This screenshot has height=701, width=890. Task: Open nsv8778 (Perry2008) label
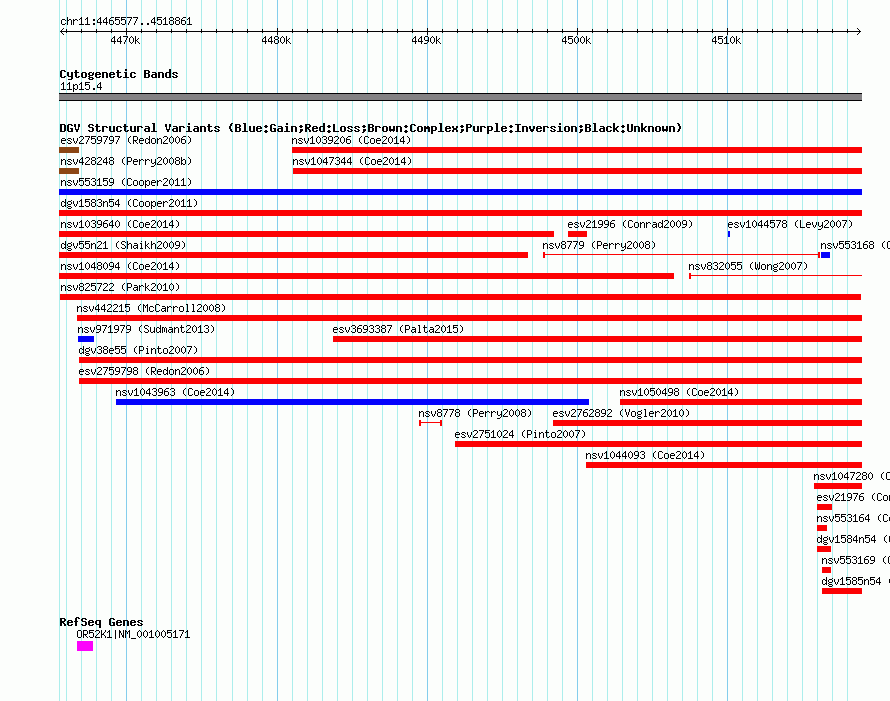pos(475,413)
